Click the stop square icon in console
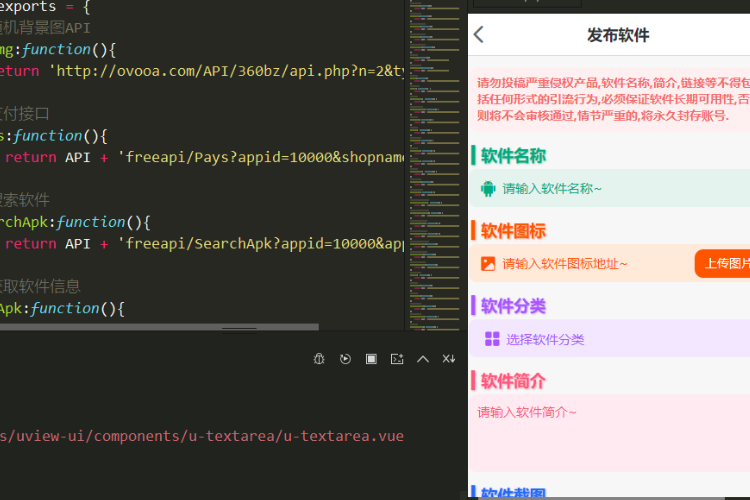The width and height of the screenshot is (750, 500). coord(371,359)
